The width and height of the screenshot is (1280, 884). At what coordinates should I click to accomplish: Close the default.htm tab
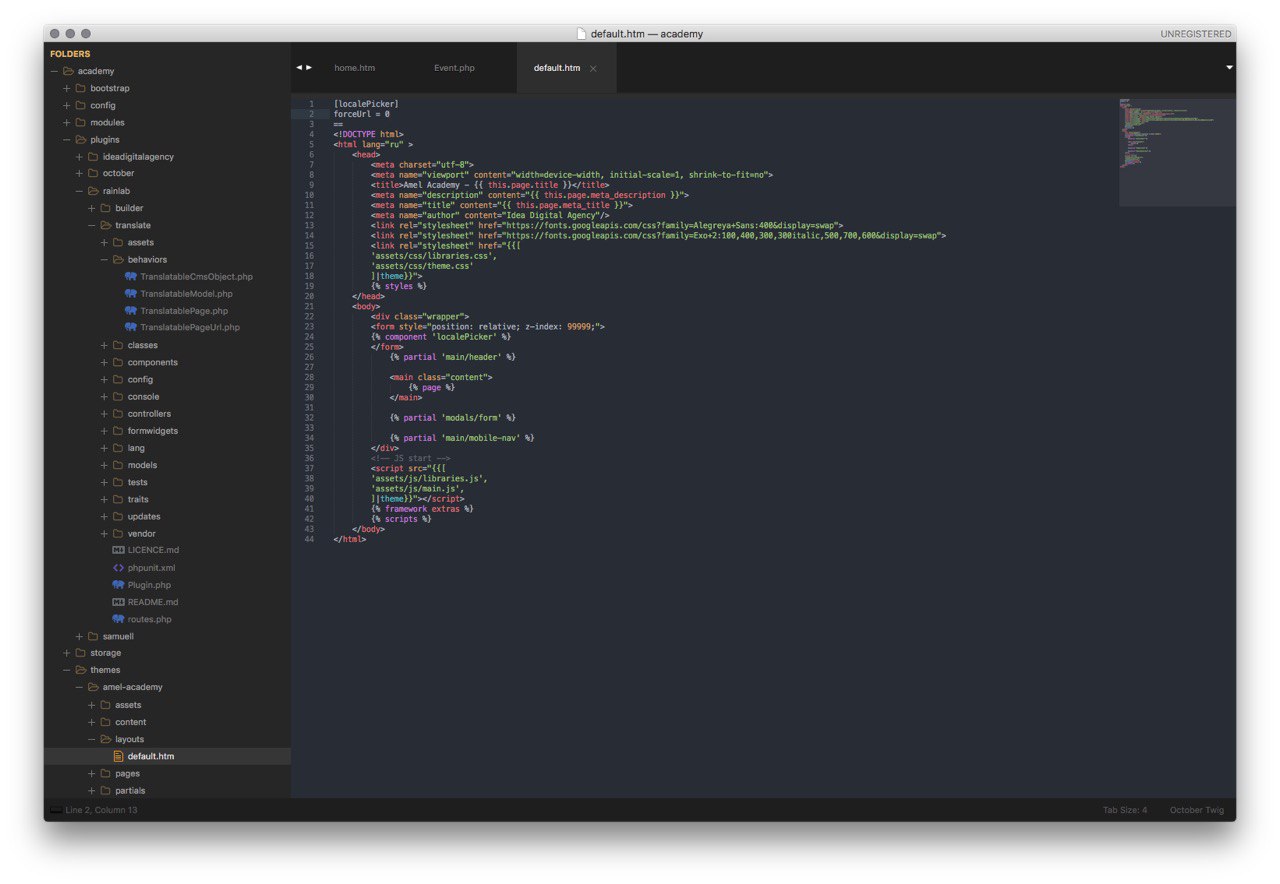tap(593, 68)
